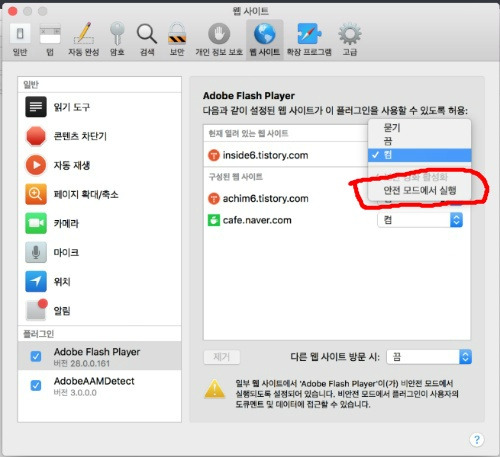Select 카메라 in the sidebar

pos(99,223)
